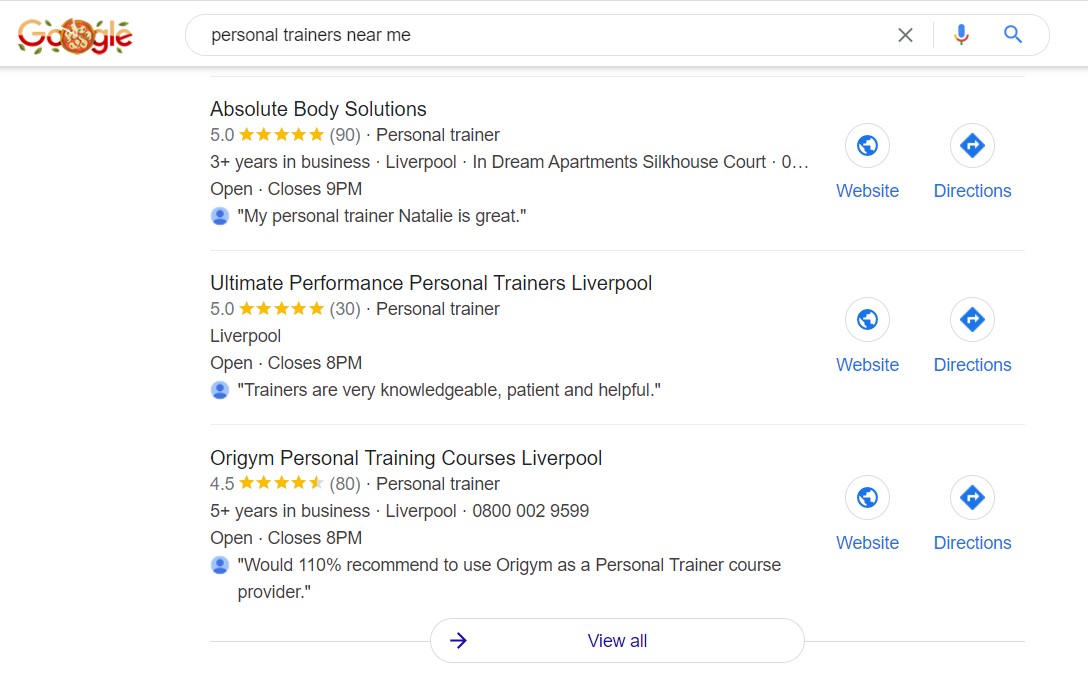This screenshot has width=1088, height=677.
Task: Click the Directions icon for Origym Personal Training Courses
Action: point(972,497)
